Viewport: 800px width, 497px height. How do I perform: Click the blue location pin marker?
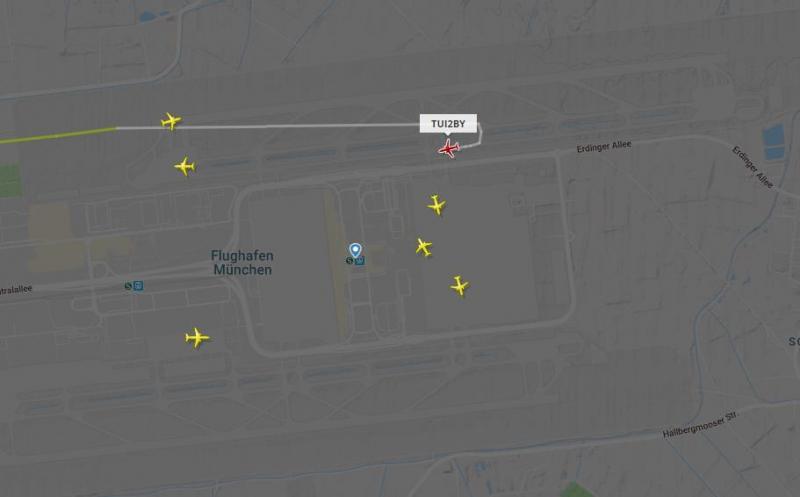(x=355, y=250)
